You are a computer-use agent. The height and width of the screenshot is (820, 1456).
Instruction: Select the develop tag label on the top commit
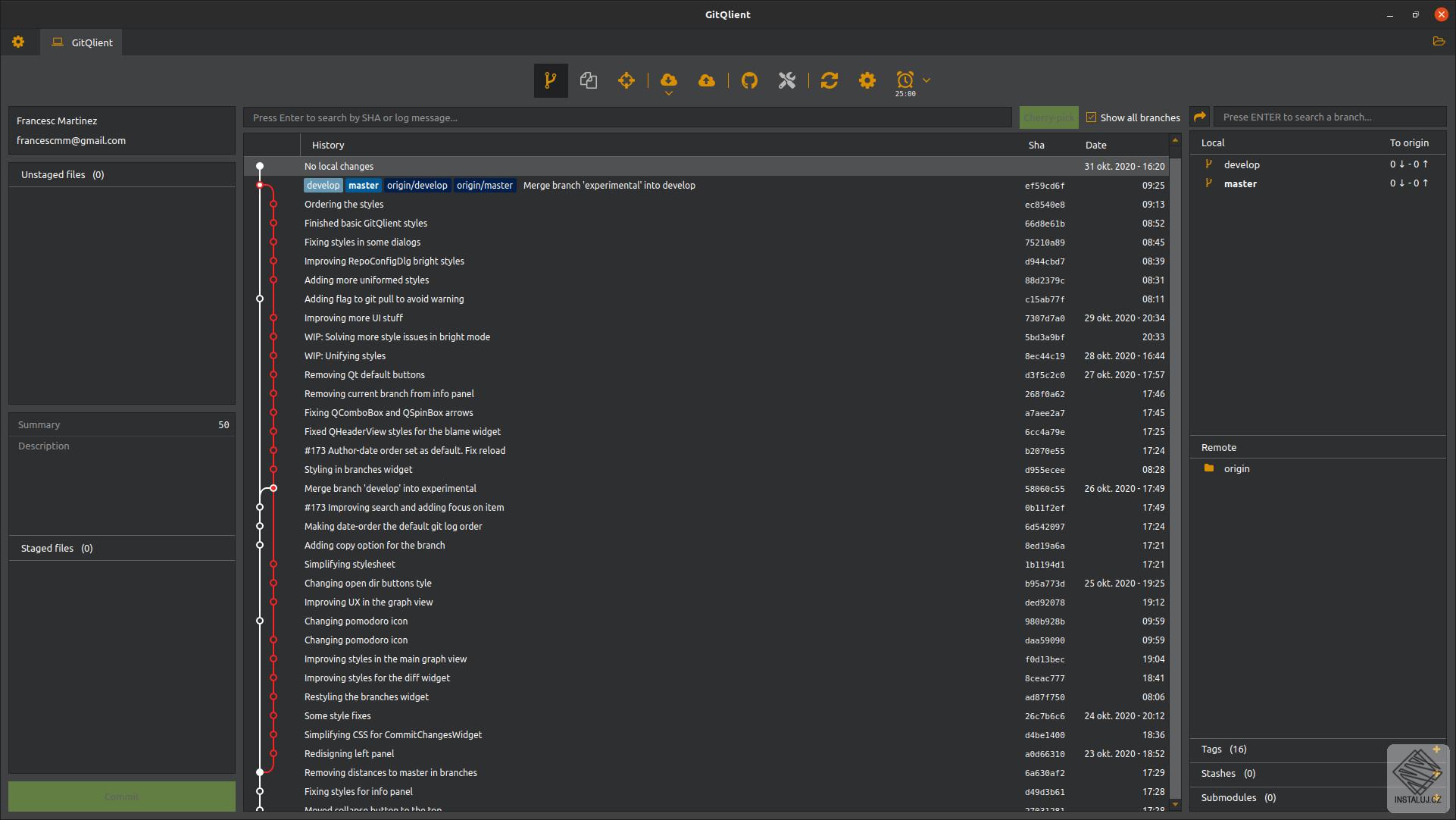[x=323, y=185]
